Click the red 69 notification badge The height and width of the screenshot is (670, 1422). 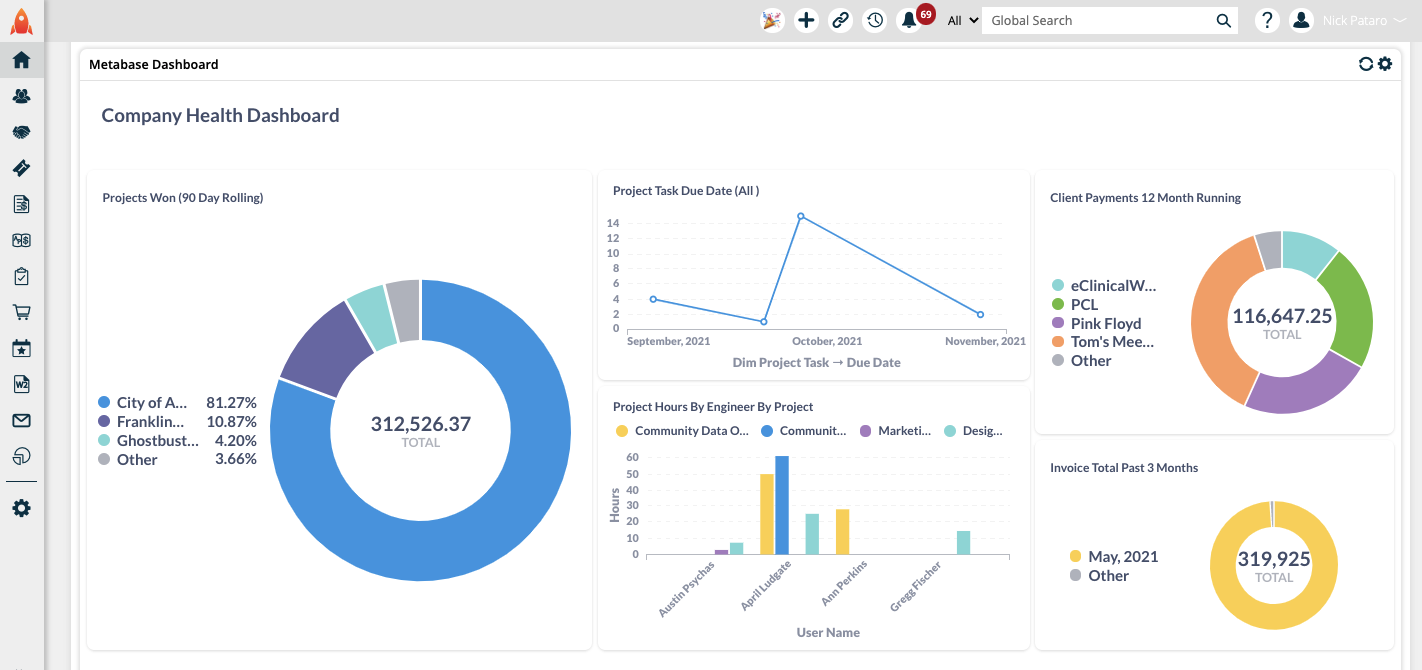click(926, 14)
